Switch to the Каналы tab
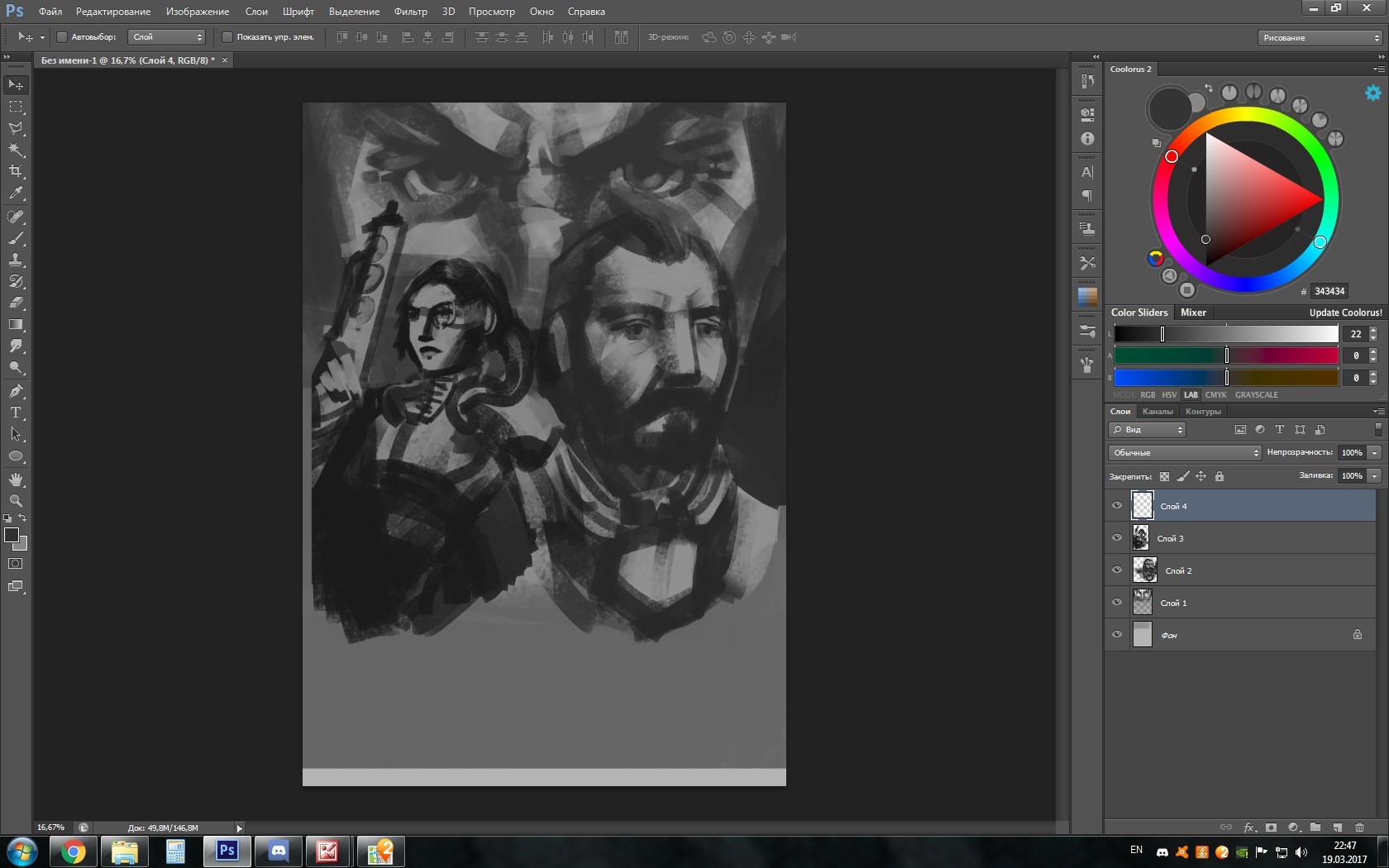Screen dimensions: 1389x868 click(1157, 412)
